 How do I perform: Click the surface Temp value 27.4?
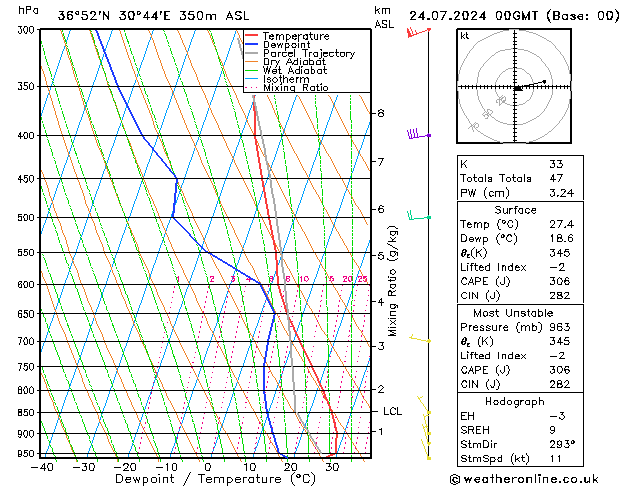click(x=561, y=224)
